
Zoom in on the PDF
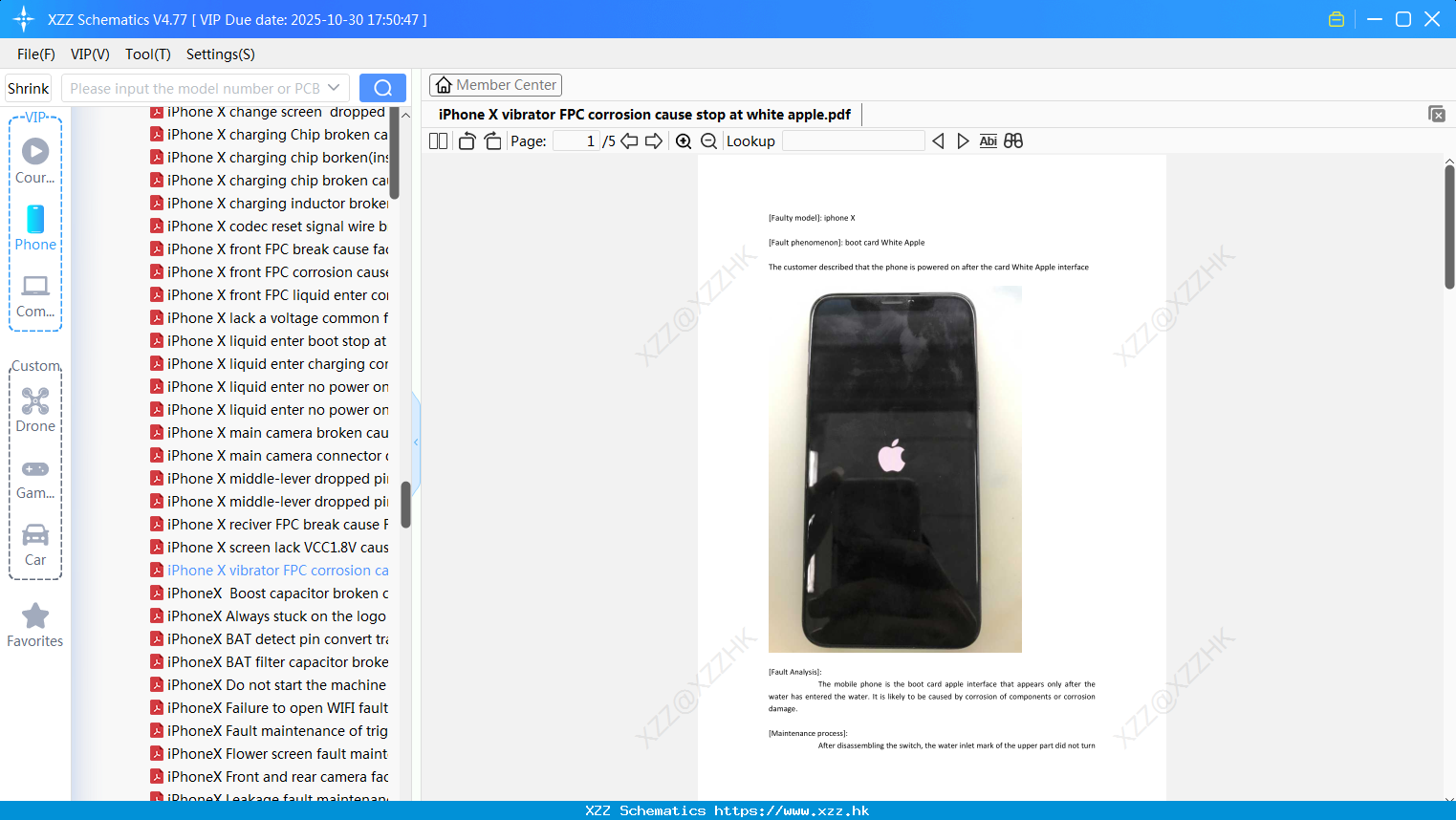[684, 141]
